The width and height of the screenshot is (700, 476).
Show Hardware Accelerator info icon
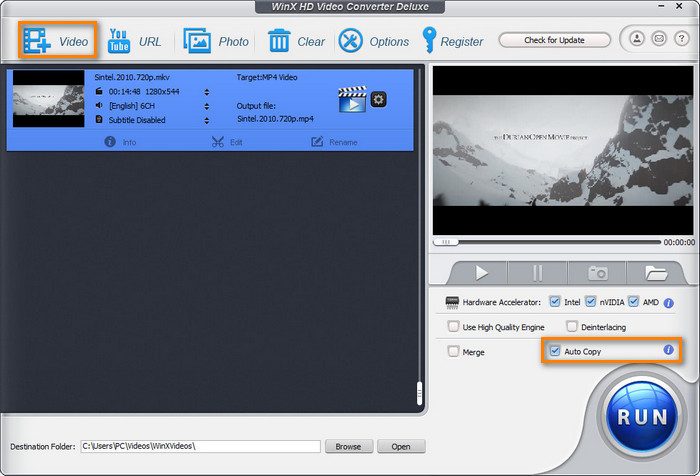pos(668,303)
